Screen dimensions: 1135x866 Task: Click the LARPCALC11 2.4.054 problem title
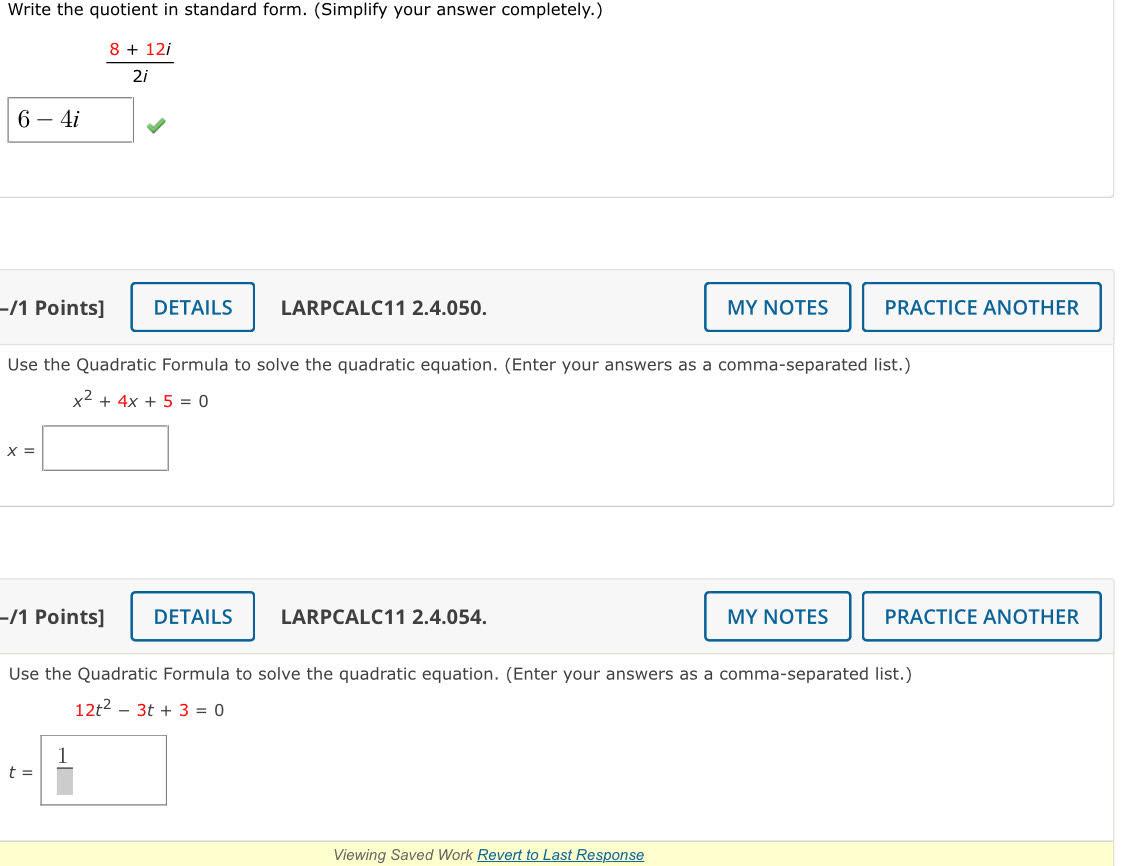coord(384,617)
